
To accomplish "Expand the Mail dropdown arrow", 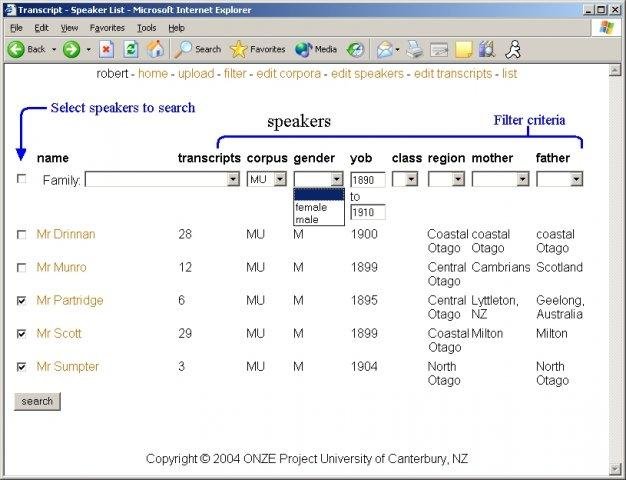I will pos(397,50).
